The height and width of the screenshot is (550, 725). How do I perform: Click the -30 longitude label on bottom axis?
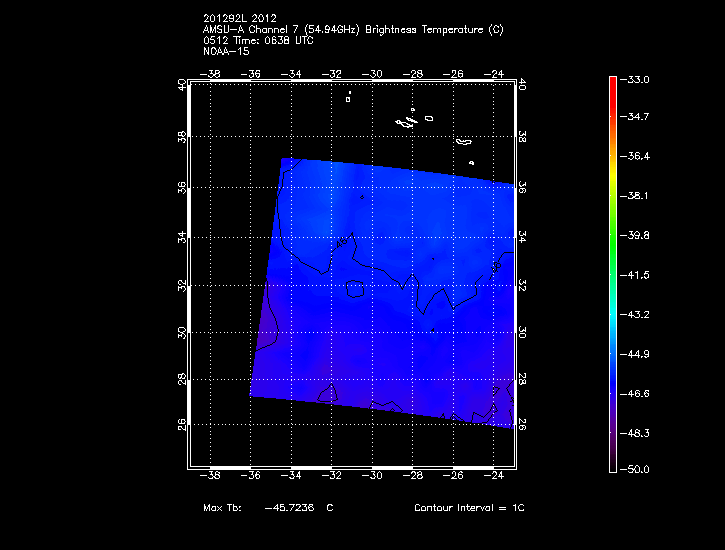[372, 476]
